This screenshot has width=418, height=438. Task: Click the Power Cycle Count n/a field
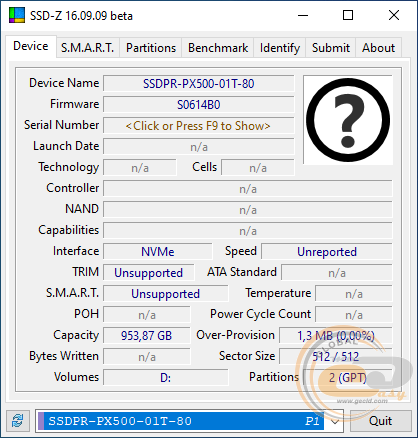(354, 315)
